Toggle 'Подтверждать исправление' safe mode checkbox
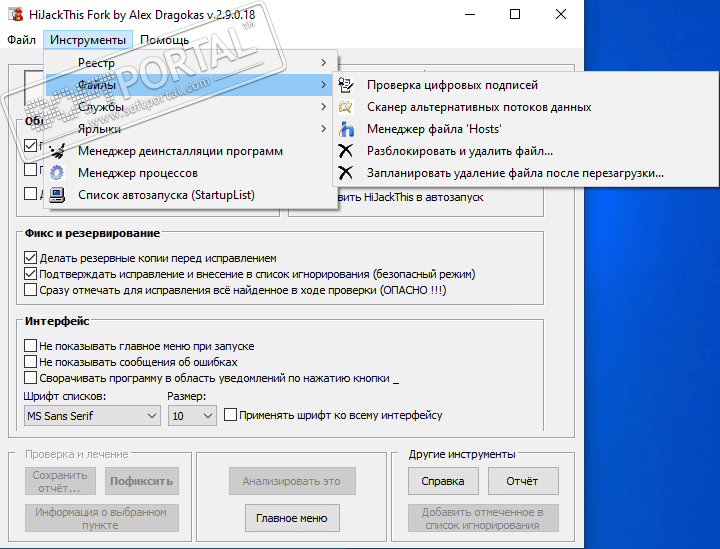Viewport: 720px width, 549px height. [x=30, y=274]
